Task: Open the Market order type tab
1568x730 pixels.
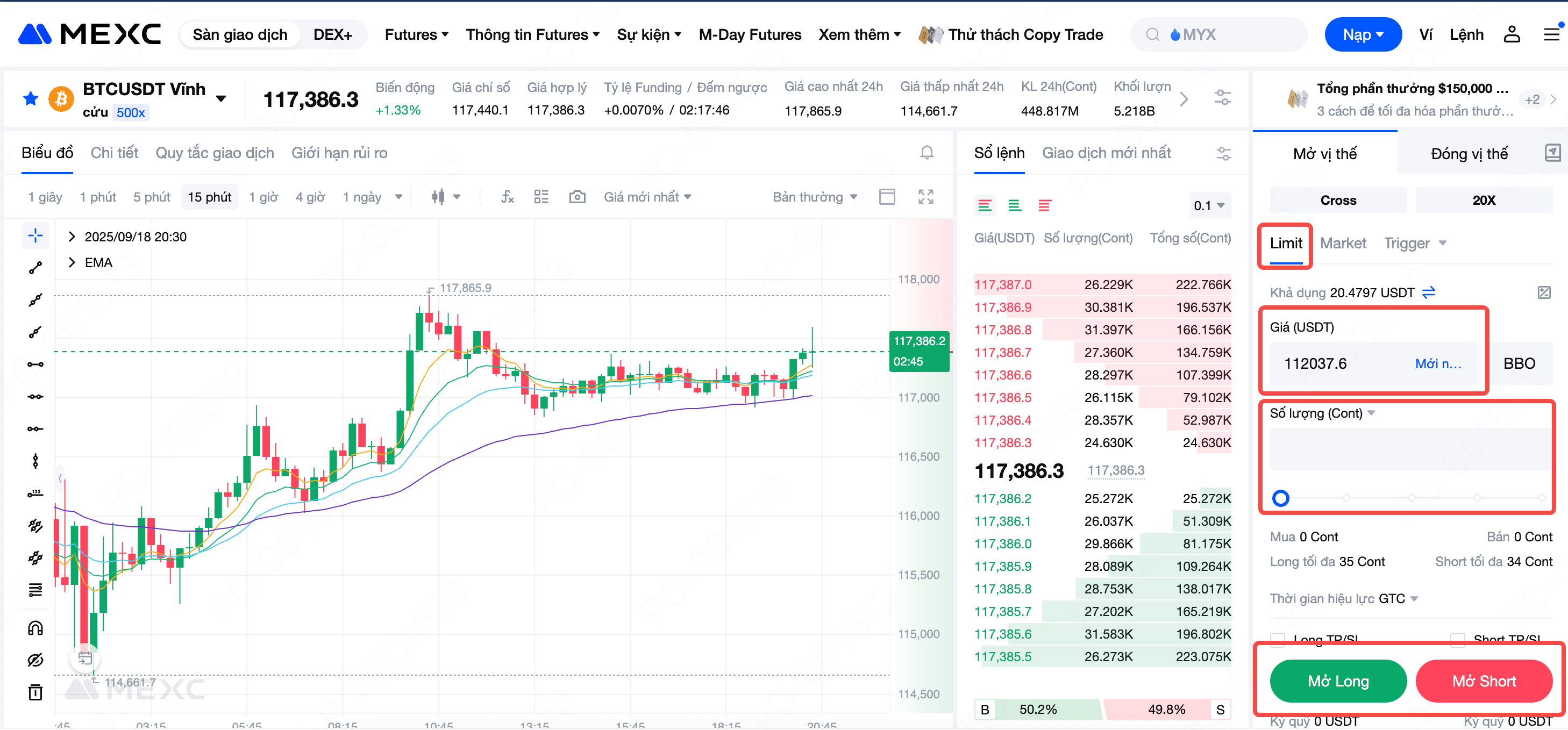Action: pyautogui.click(x=1343, y=244)
